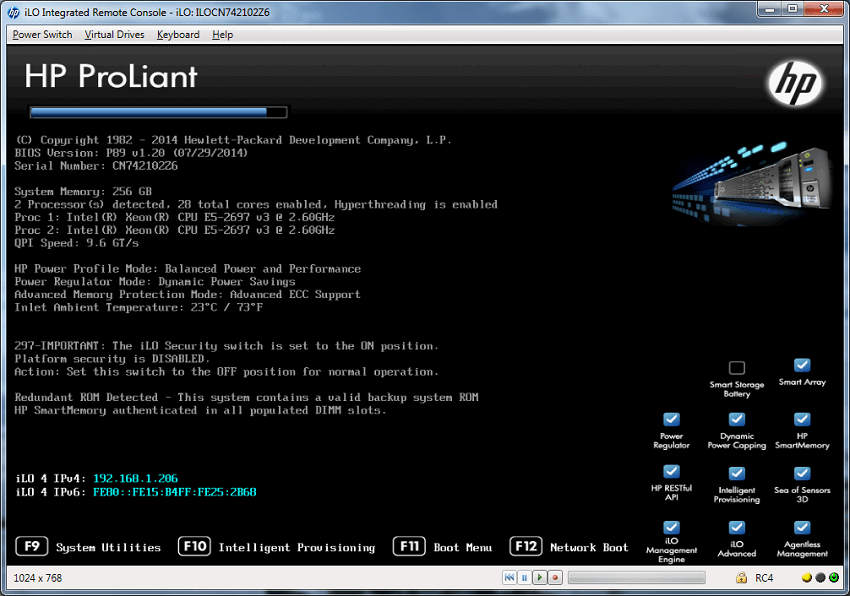
Task: Click the F9 System Utilities key box
Action: coord(32,546)
